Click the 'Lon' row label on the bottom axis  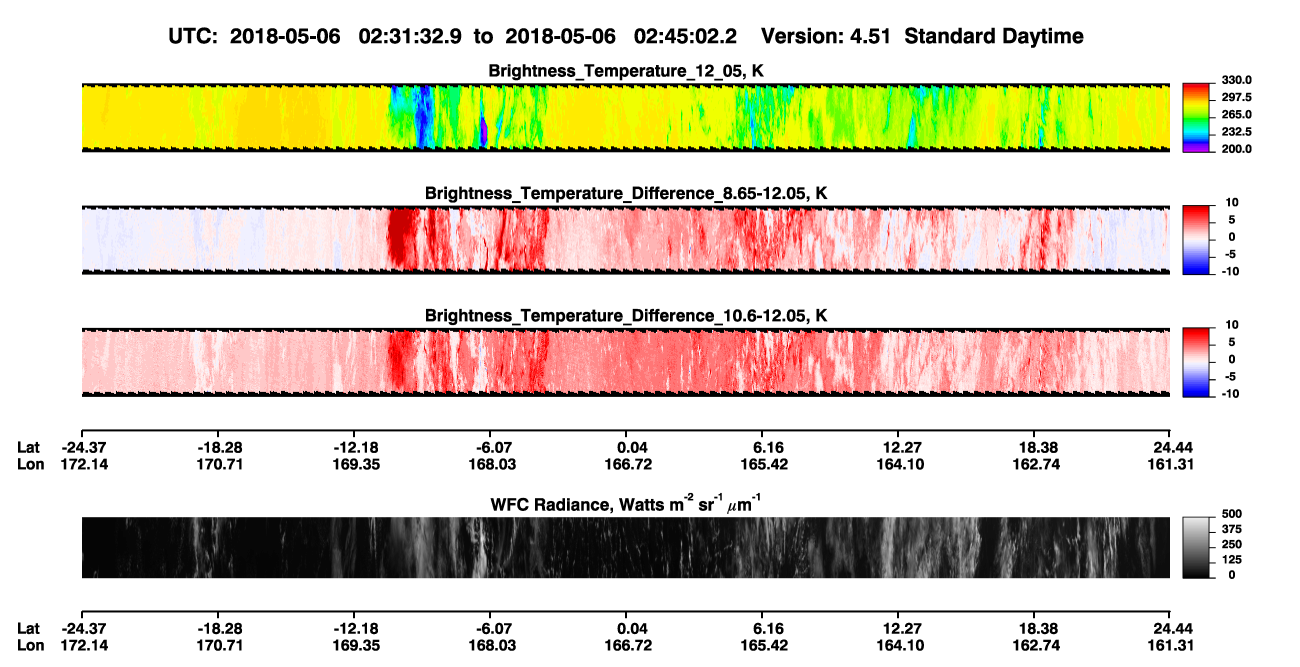[30, 646]
